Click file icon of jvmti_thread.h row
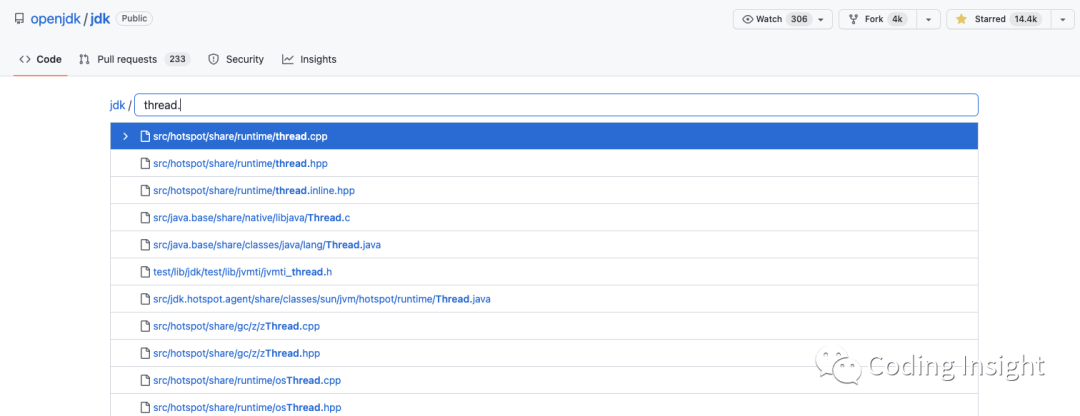1080x416 pixels. [x=145, y=271]
